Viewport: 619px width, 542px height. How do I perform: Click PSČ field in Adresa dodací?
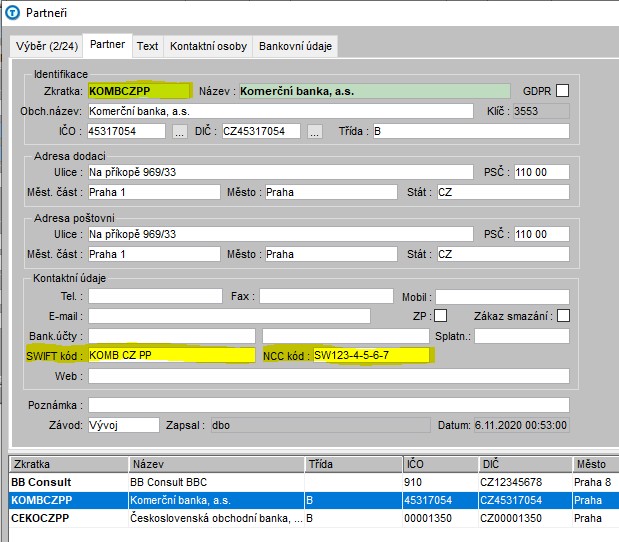[x=542, y=172]
